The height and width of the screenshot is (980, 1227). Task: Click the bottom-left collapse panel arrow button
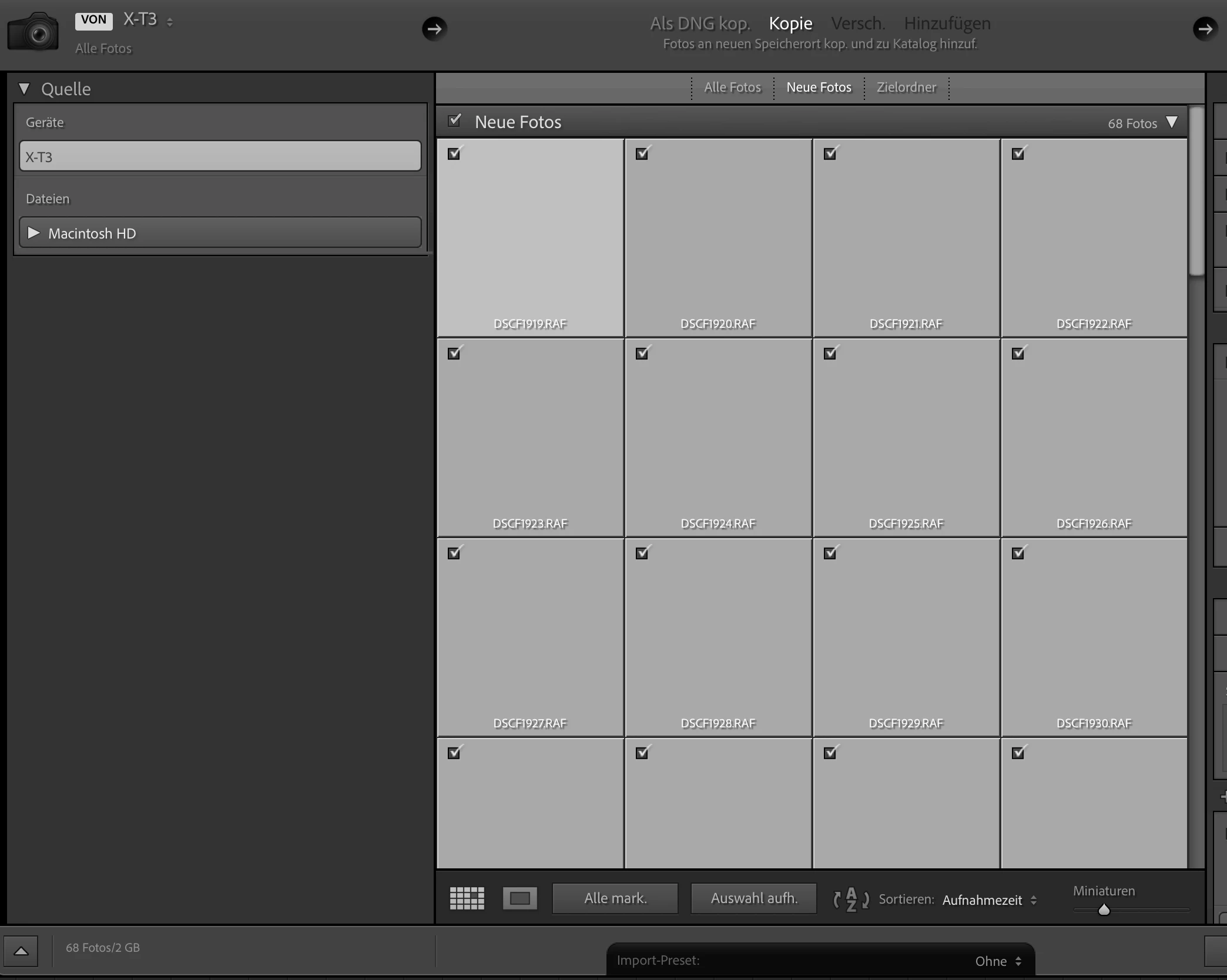21,951
